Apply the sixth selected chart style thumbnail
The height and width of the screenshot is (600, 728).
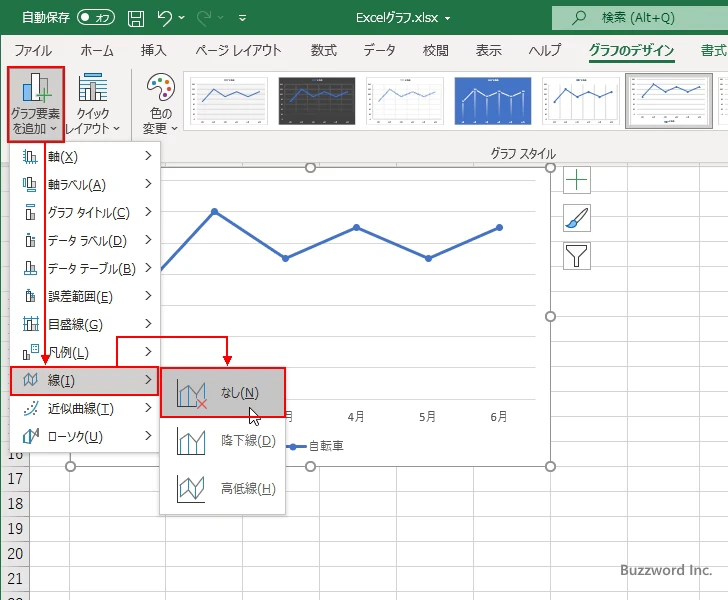click(669, 101)
